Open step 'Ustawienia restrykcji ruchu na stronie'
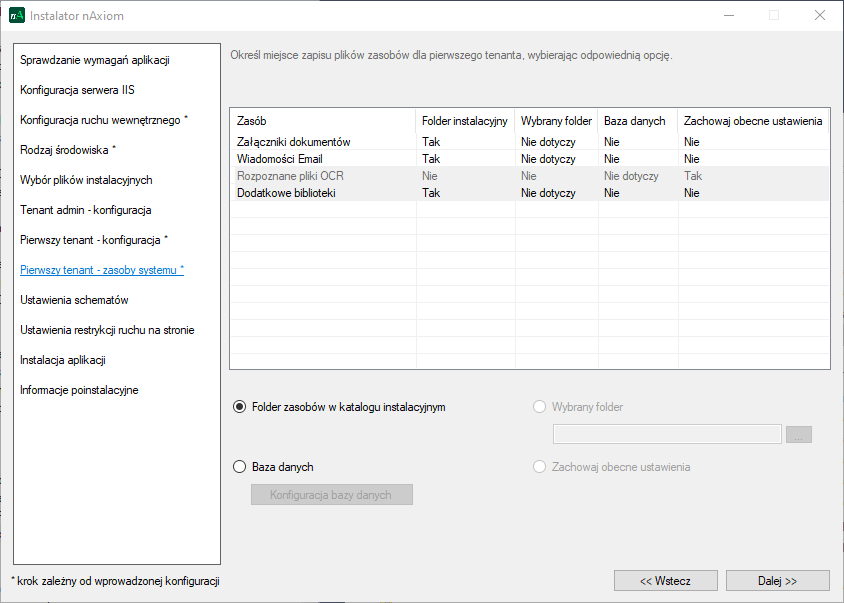844x603 pixels. coord(107,330)
